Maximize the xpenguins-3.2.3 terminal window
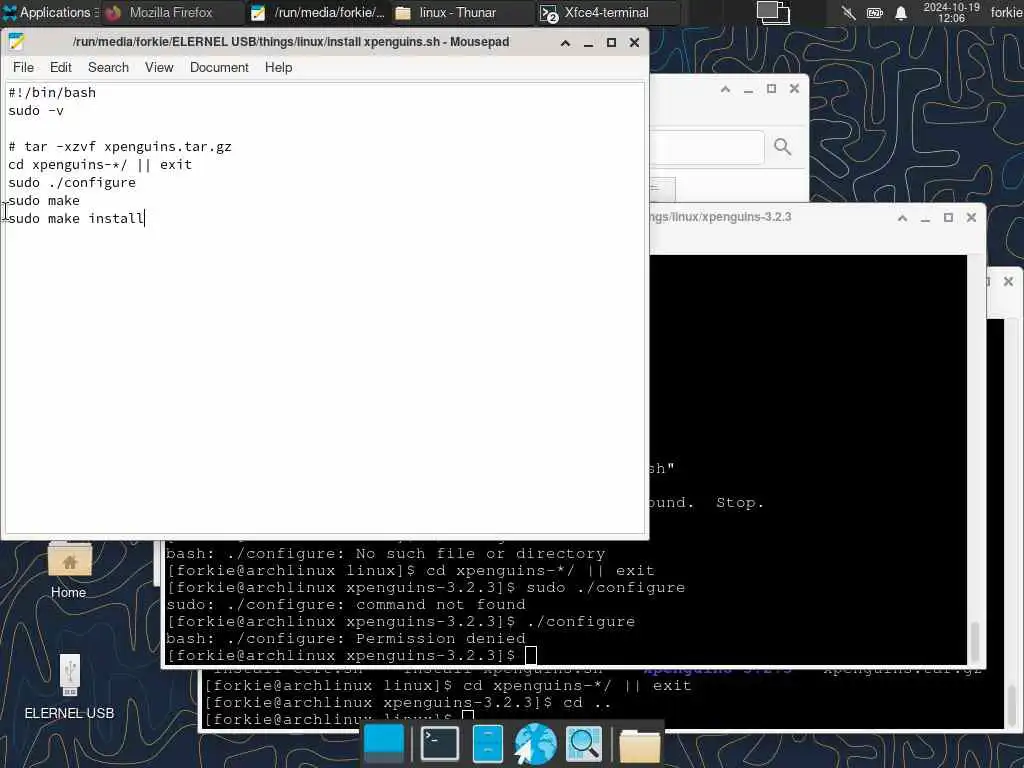This screenshot has width=1024, height=768. tap(948, 217)
